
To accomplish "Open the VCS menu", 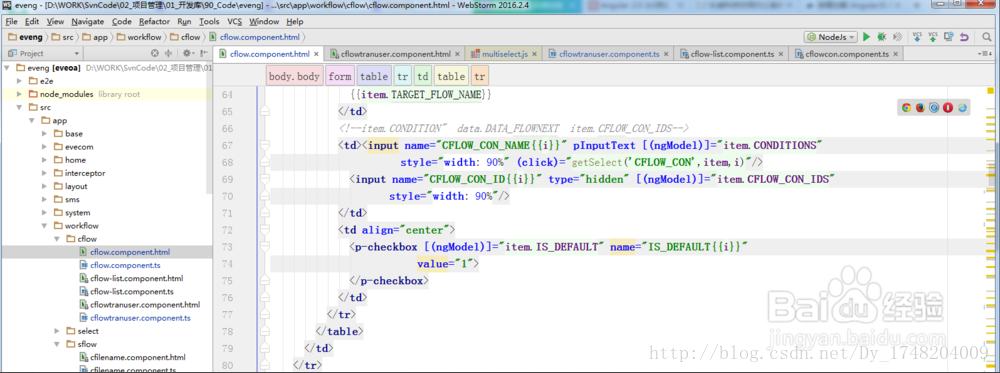I will [235, 22].
